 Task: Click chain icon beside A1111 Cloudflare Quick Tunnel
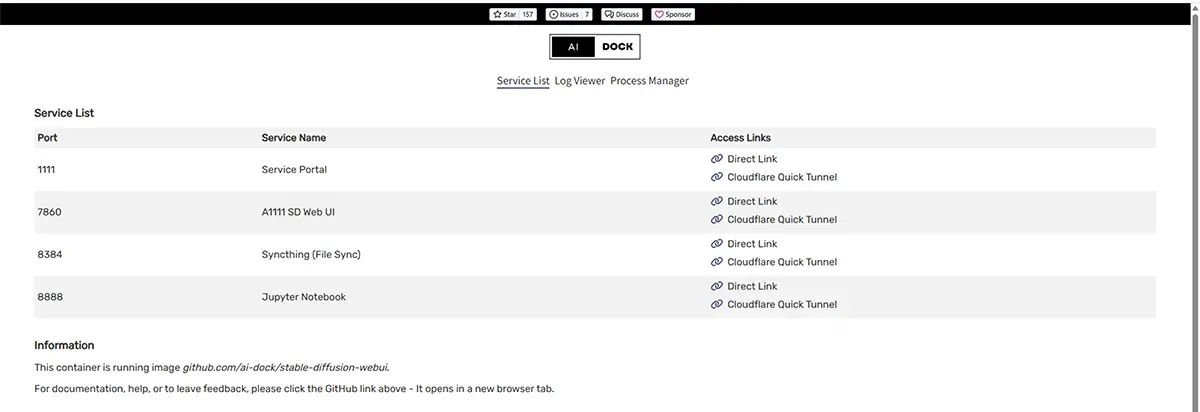click(x=716, y=220)
